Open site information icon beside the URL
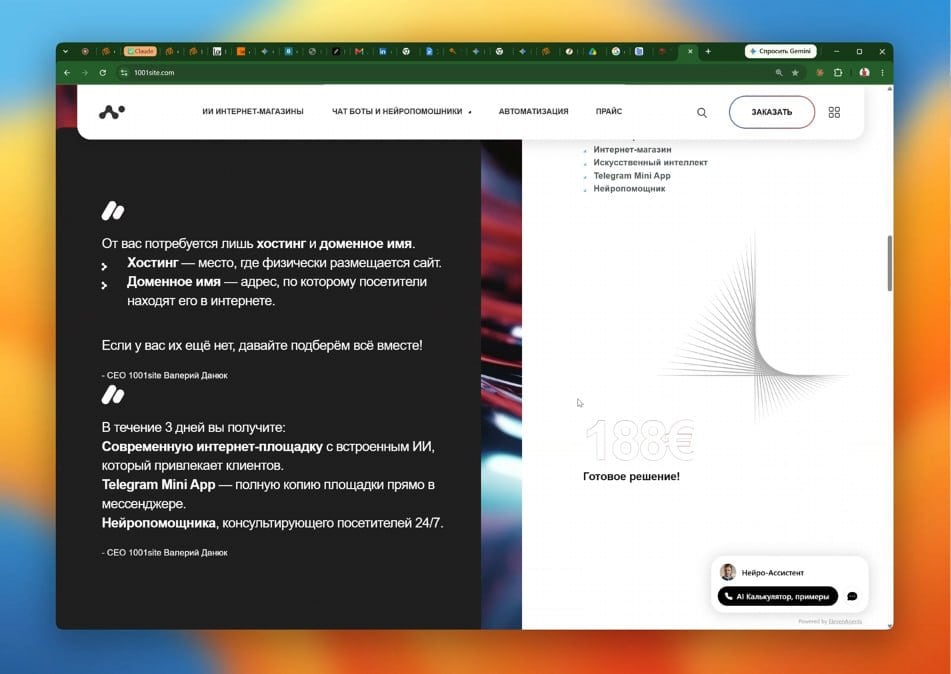The image size is (951, 674). coord(124,73)
